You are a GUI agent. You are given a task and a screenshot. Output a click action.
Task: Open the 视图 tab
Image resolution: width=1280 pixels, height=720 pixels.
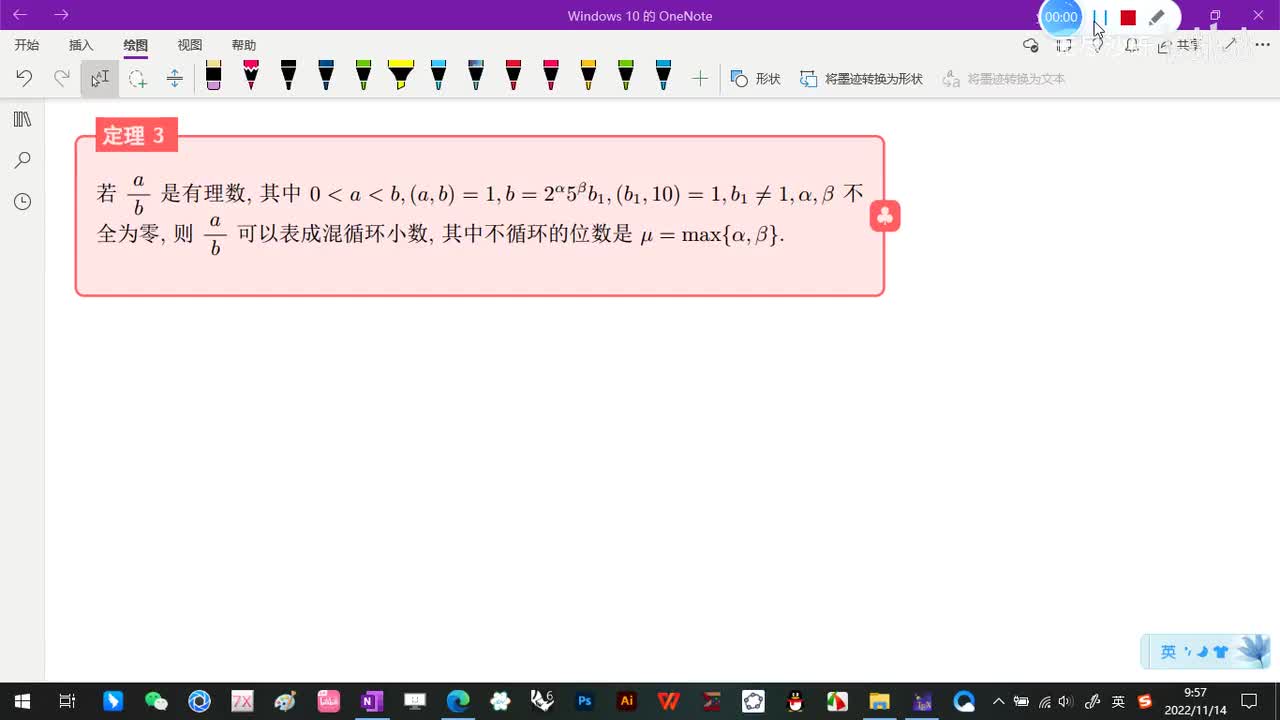[x=189, y=45]
